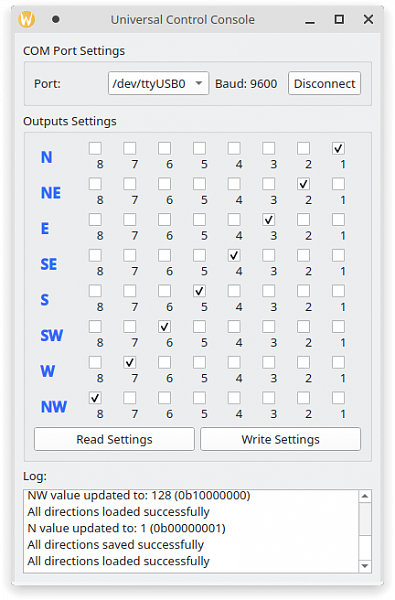Click the 'Baud: 9600' label
This screenshot has height=600, width=395.
tap(246, 83)
